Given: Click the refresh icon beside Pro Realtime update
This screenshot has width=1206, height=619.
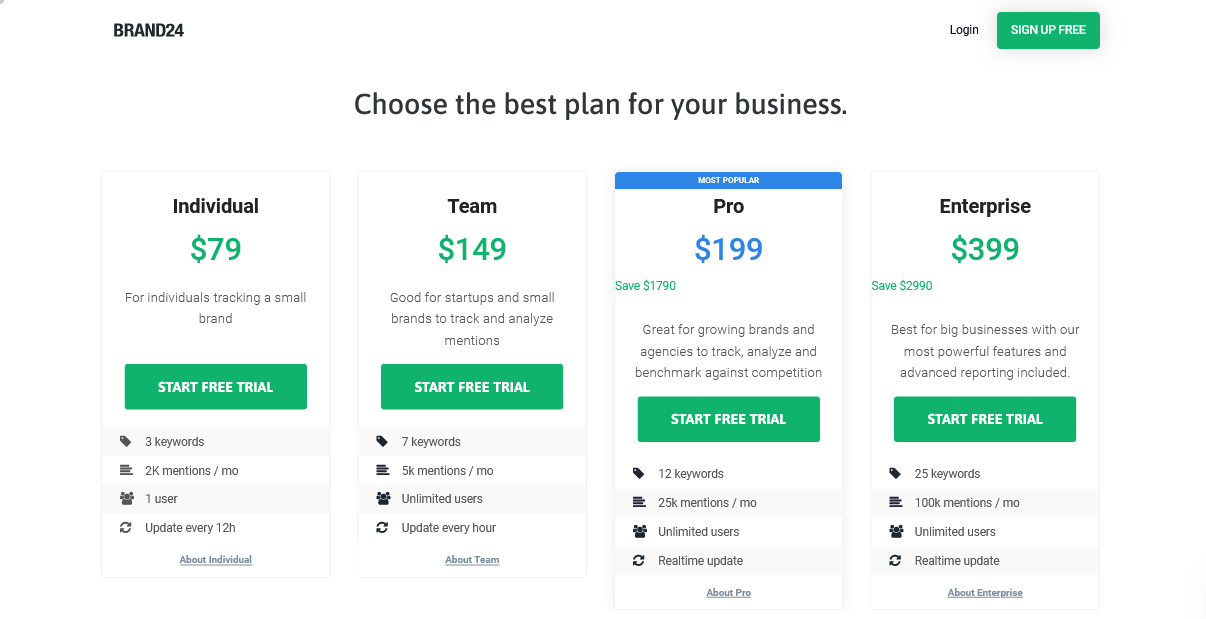Looking at the screenshot, I should point(638,560).
